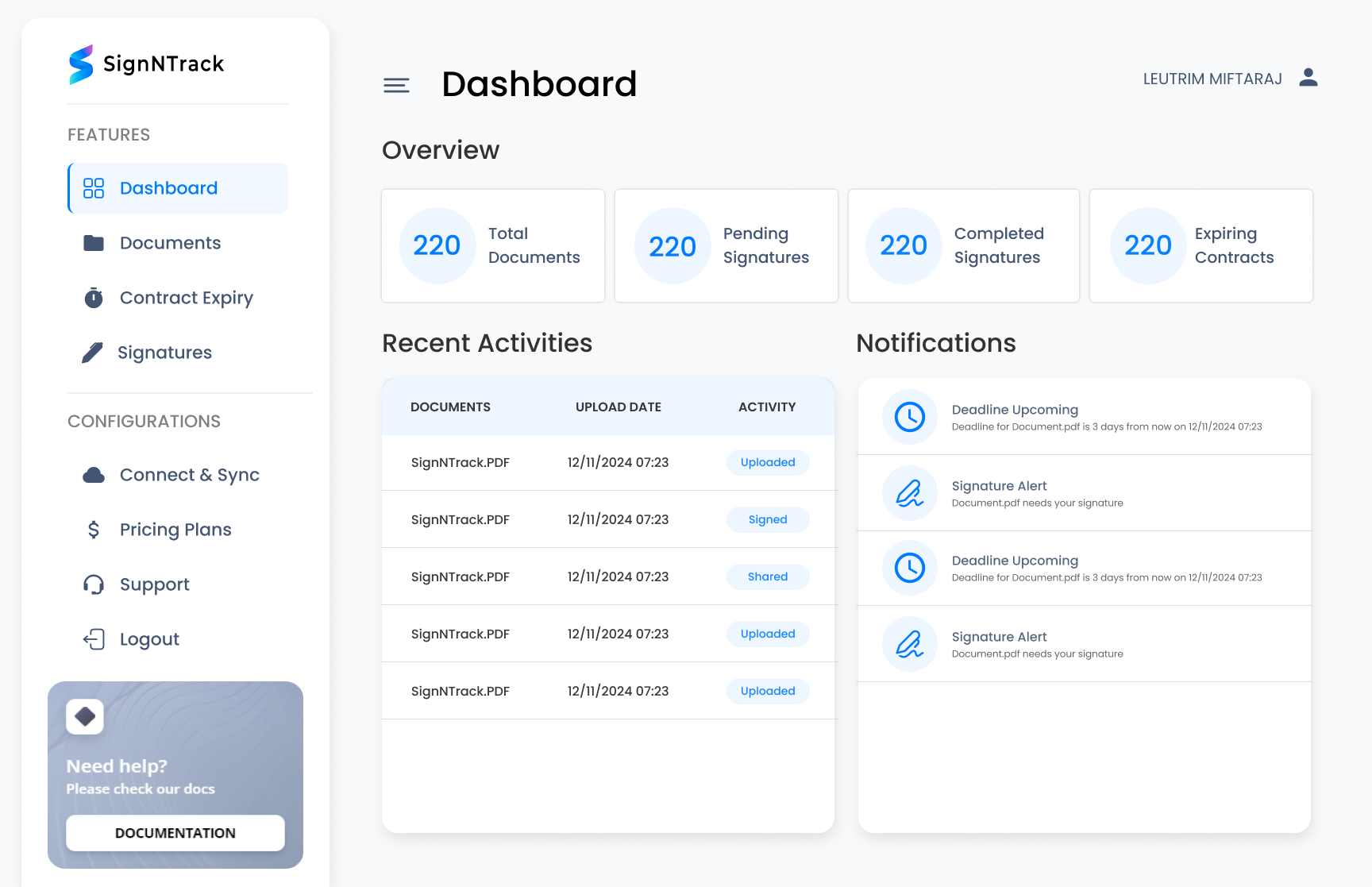Open Documents via the folder icon
Viewport: 1372px width, 887px height.
click(93, 242)
